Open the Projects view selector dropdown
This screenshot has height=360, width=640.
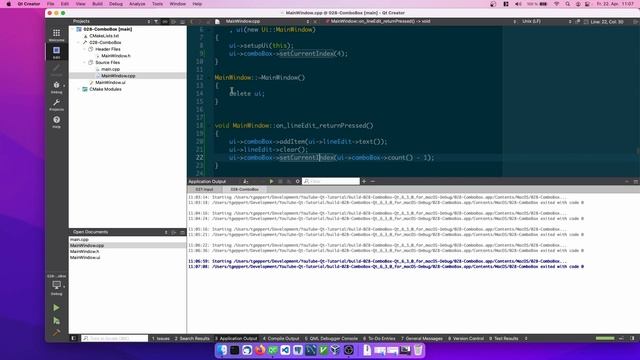click(111, 21)
